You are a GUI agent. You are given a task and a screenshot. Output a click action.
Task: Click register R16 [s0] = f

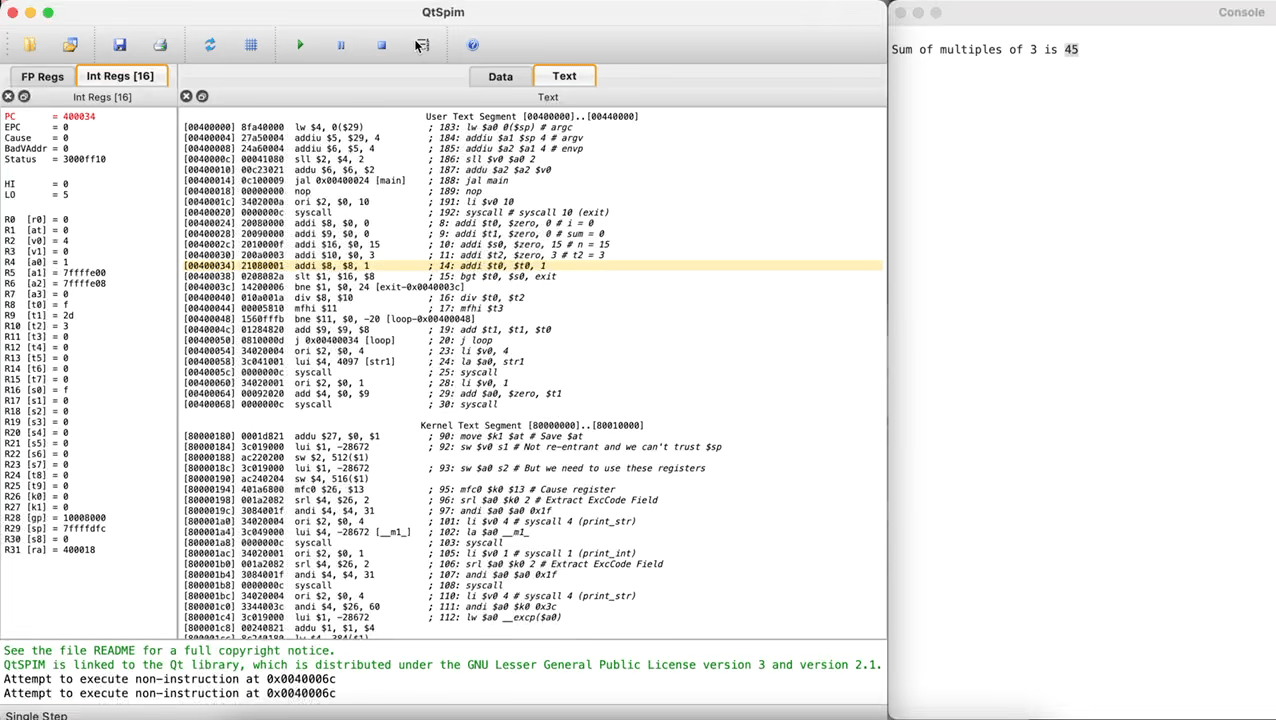point(36,390)
